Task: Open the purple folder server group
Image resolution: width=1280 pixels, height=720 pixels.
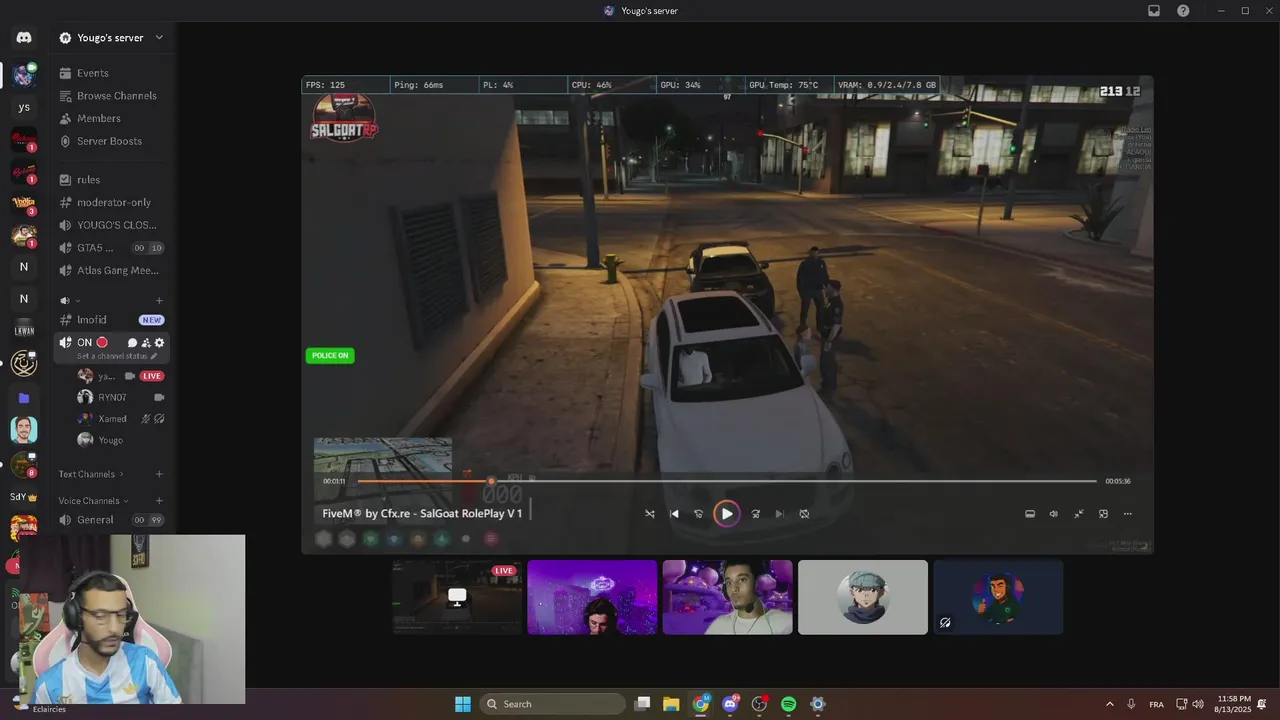Action: (x=24, y=398)
